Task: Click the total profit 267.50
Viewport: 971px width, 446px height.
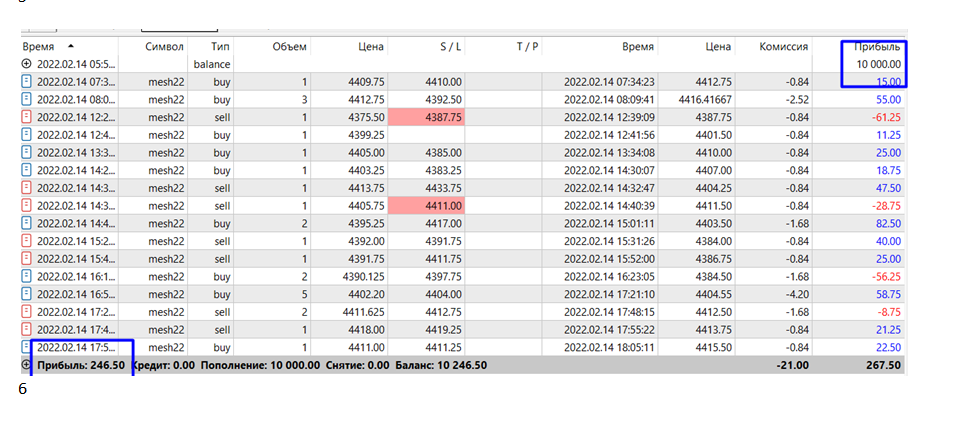Action: click(x=884, y=365)
